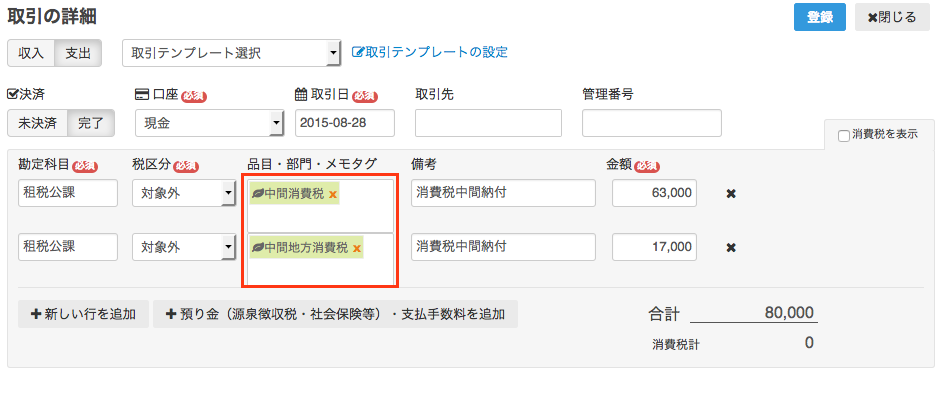The height and width of the screenshot is (396, 942).
Task: Open the 現金 account dropdown
Action: 209,123
